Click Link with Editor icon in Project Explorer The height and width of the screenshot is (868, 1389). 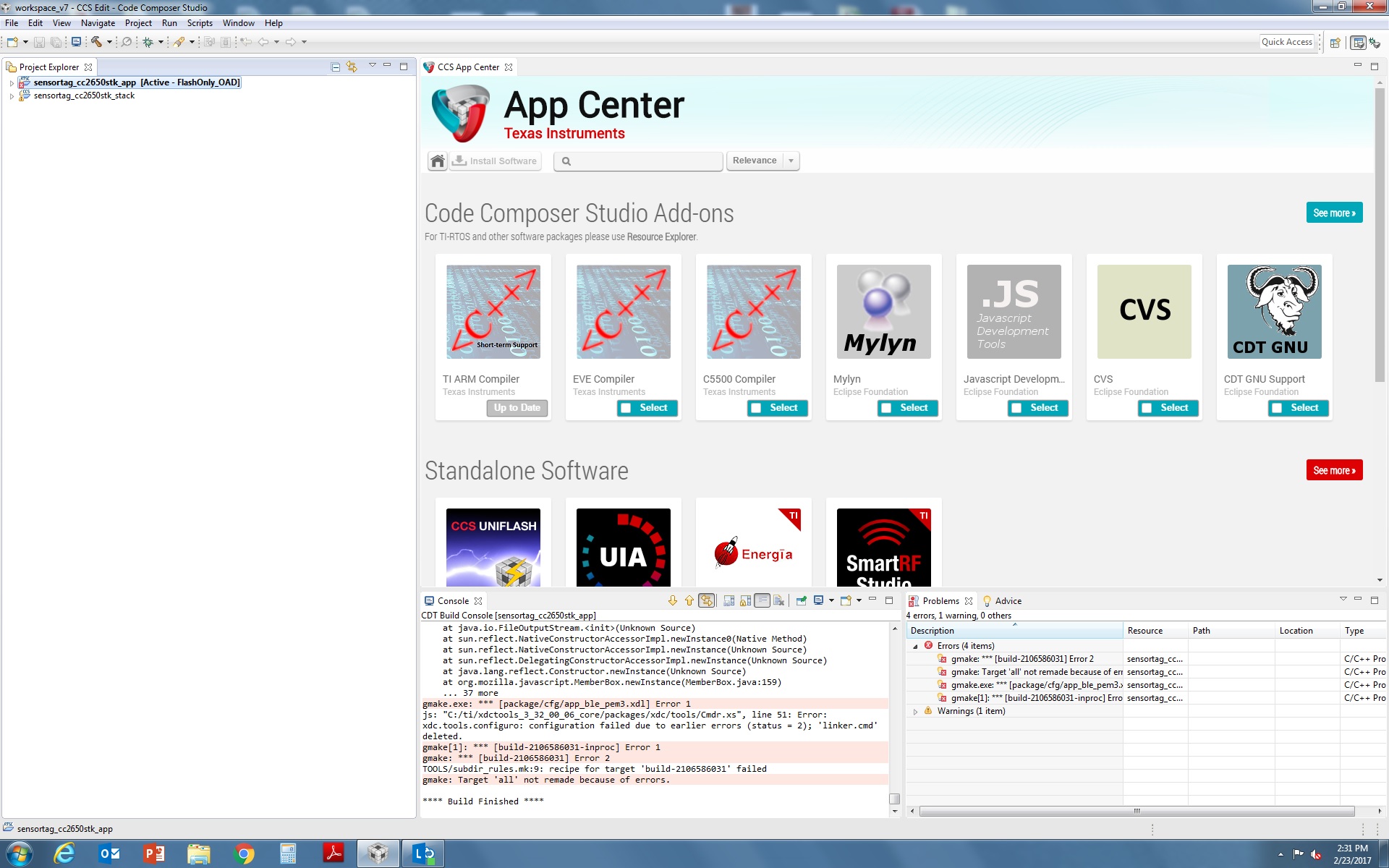pos(352,67)
